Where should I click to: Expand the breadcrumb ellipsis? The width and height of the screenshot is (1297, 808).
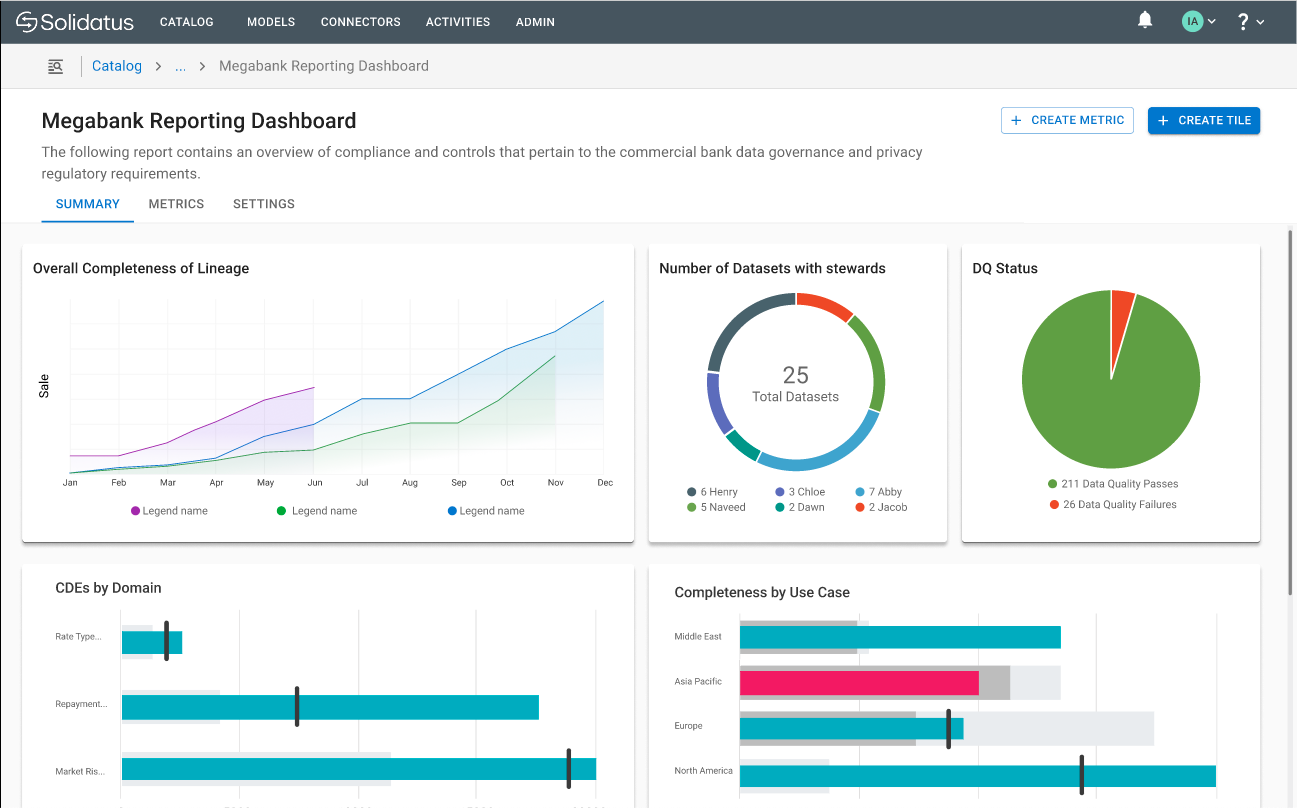point(180,66)
